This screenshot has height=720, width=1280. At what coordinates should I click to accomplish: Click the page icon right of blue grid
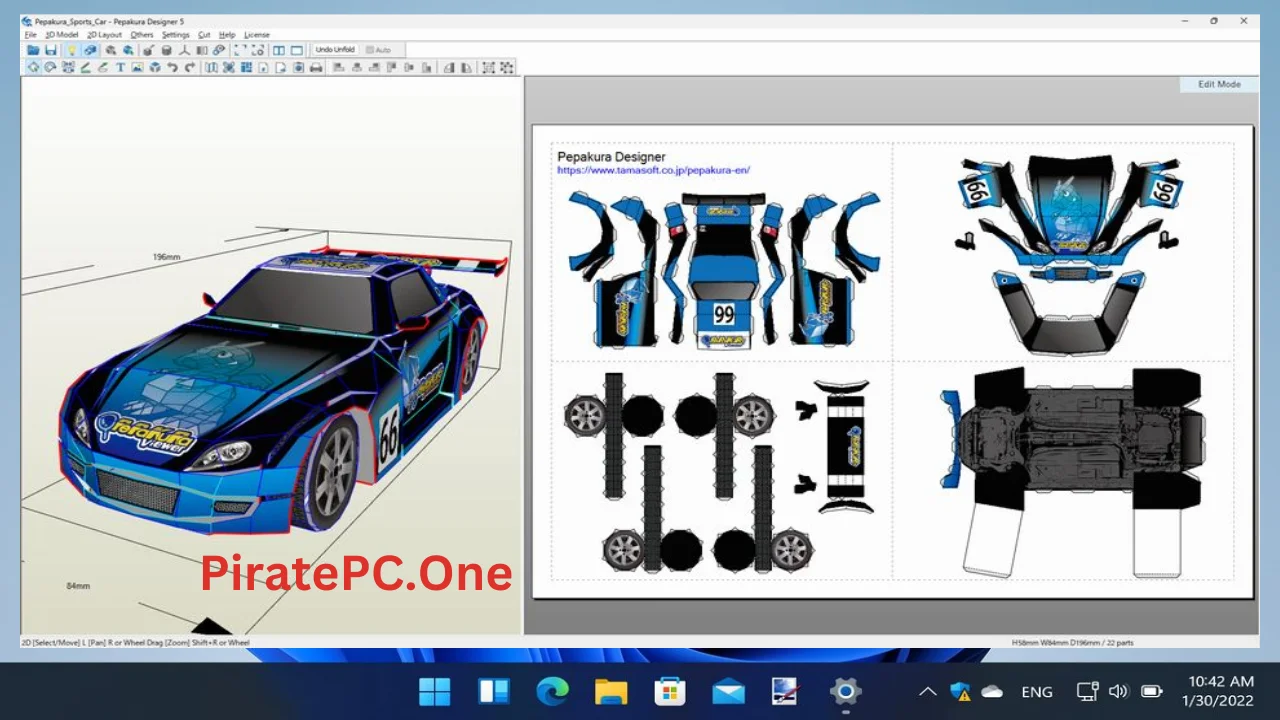click(263, 67)
